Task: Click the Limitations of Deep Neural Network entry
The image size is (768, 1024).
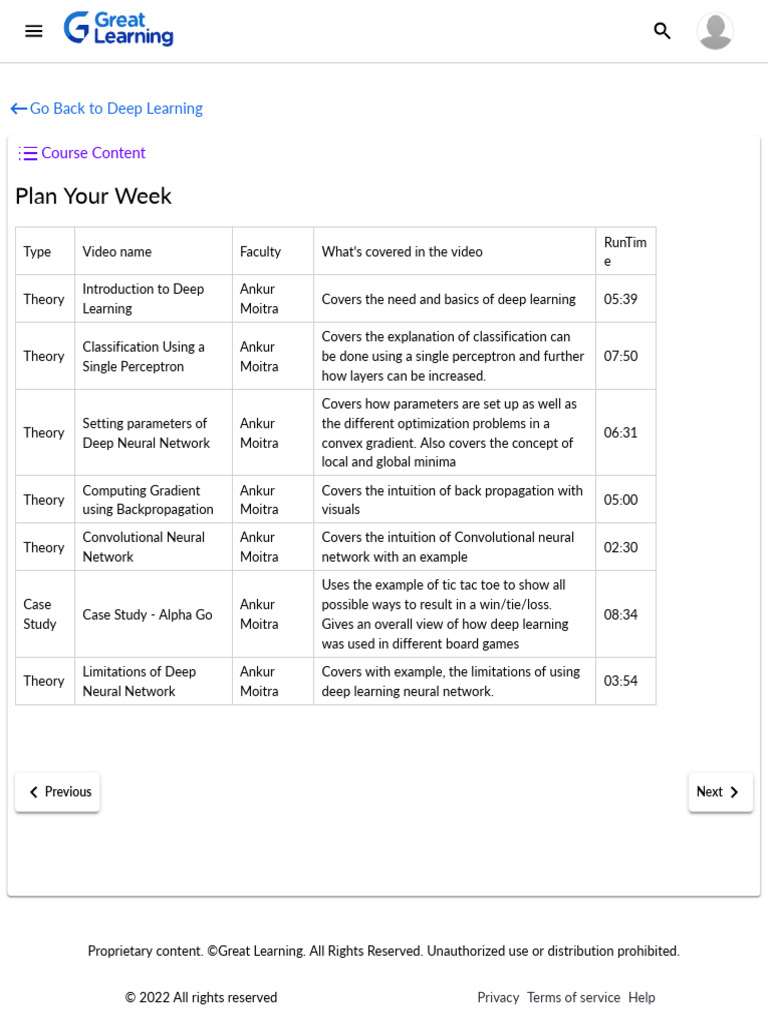Action: tap(139, 681)
